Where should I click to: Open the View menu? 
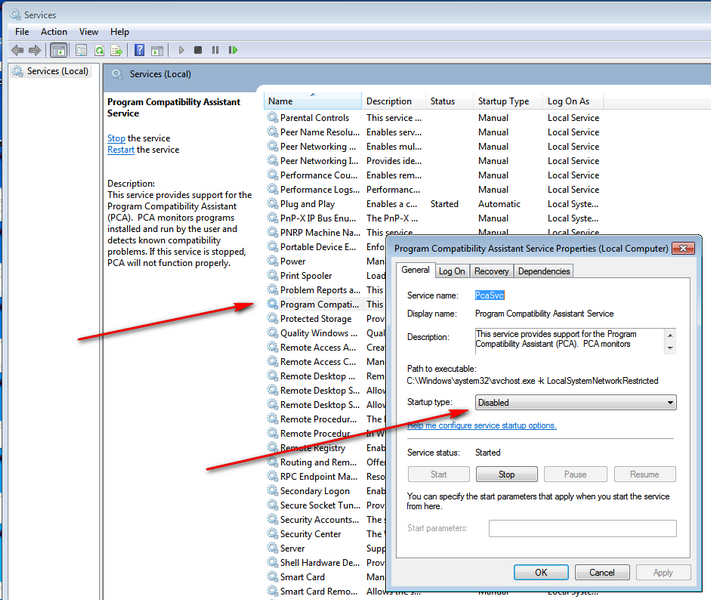88,32
